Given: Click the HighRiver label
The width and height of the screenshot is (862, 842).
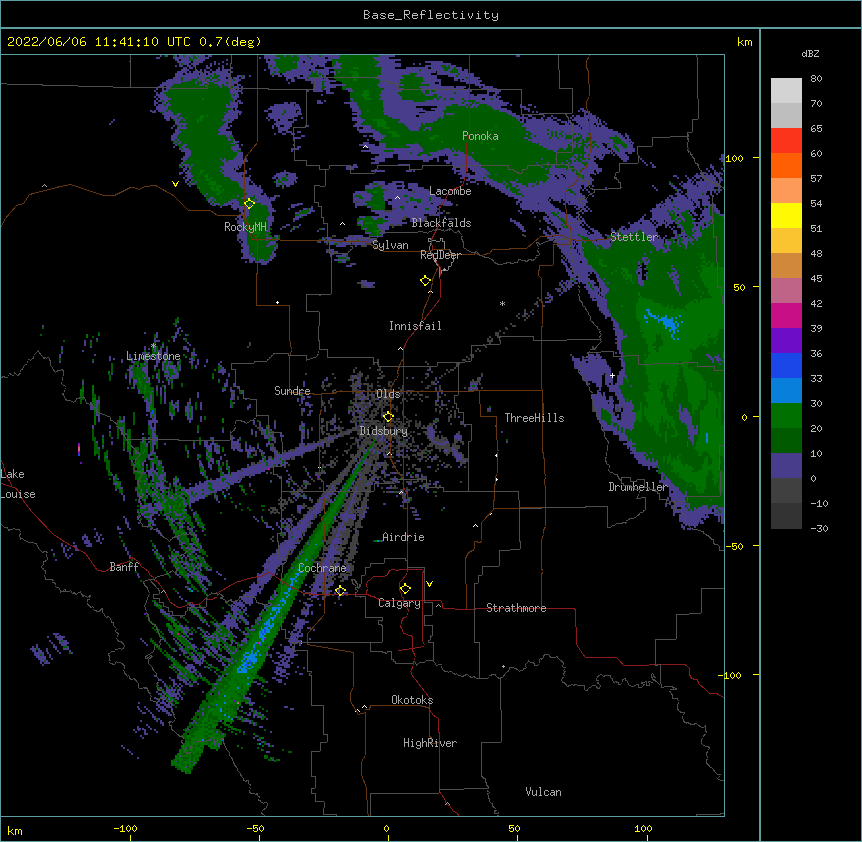Looking at the screenshot, I should click(430, 743).
